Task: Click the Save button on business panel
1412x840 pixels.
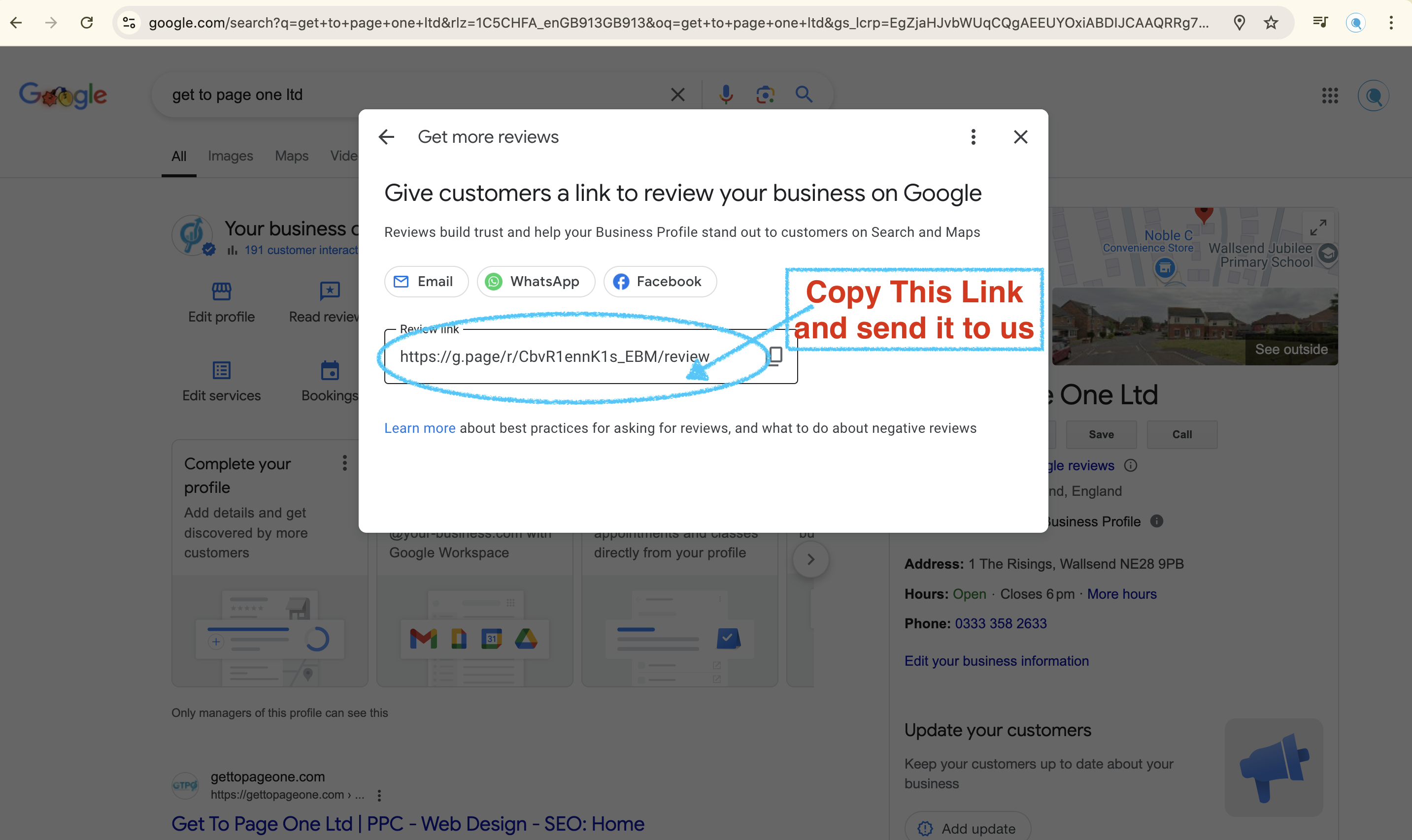Action: point(1102,434)
